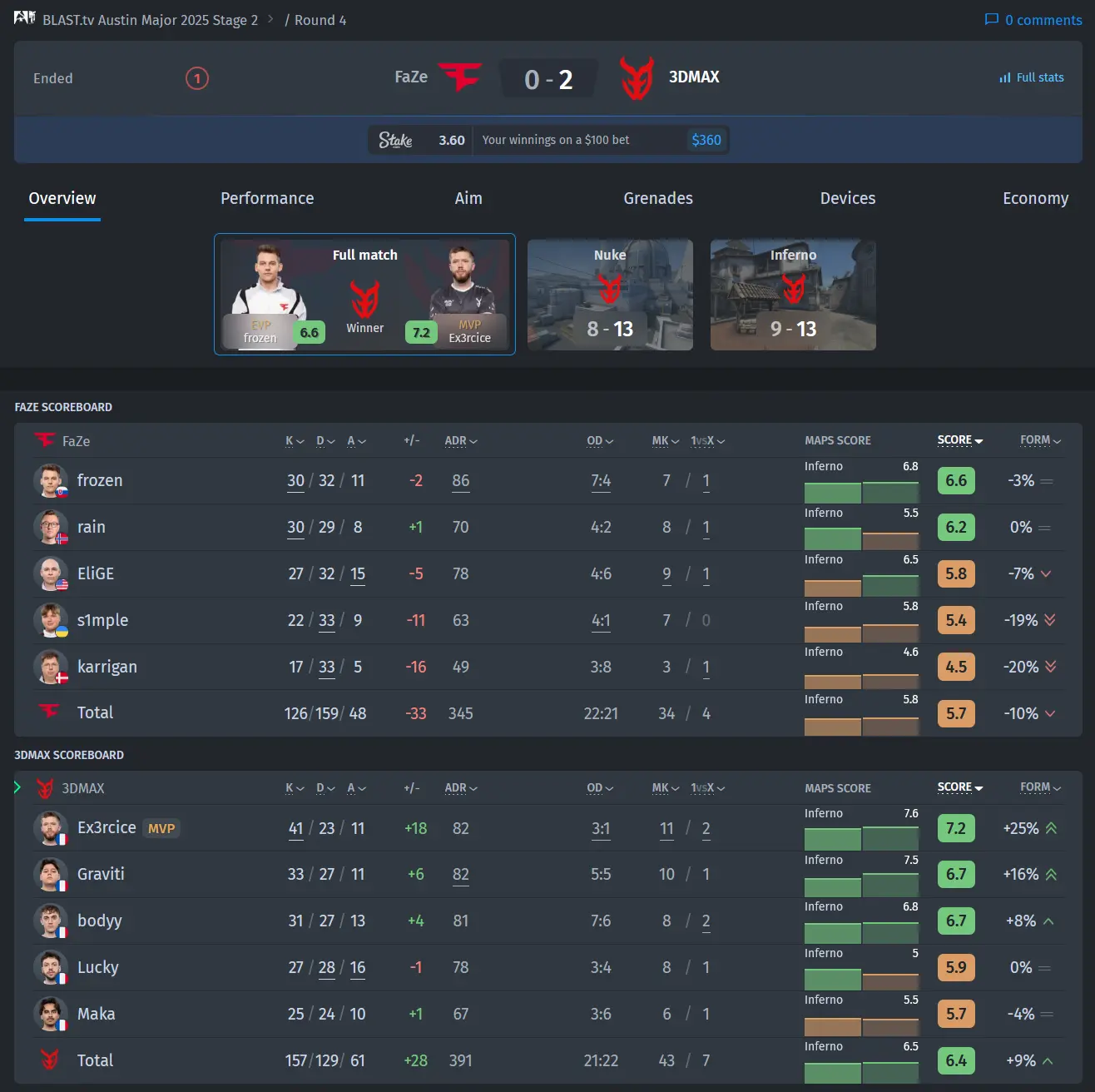Click Lucky's 5.9 score badge
Screen dimensions: 1095x1092
click(x=956, y=967)
